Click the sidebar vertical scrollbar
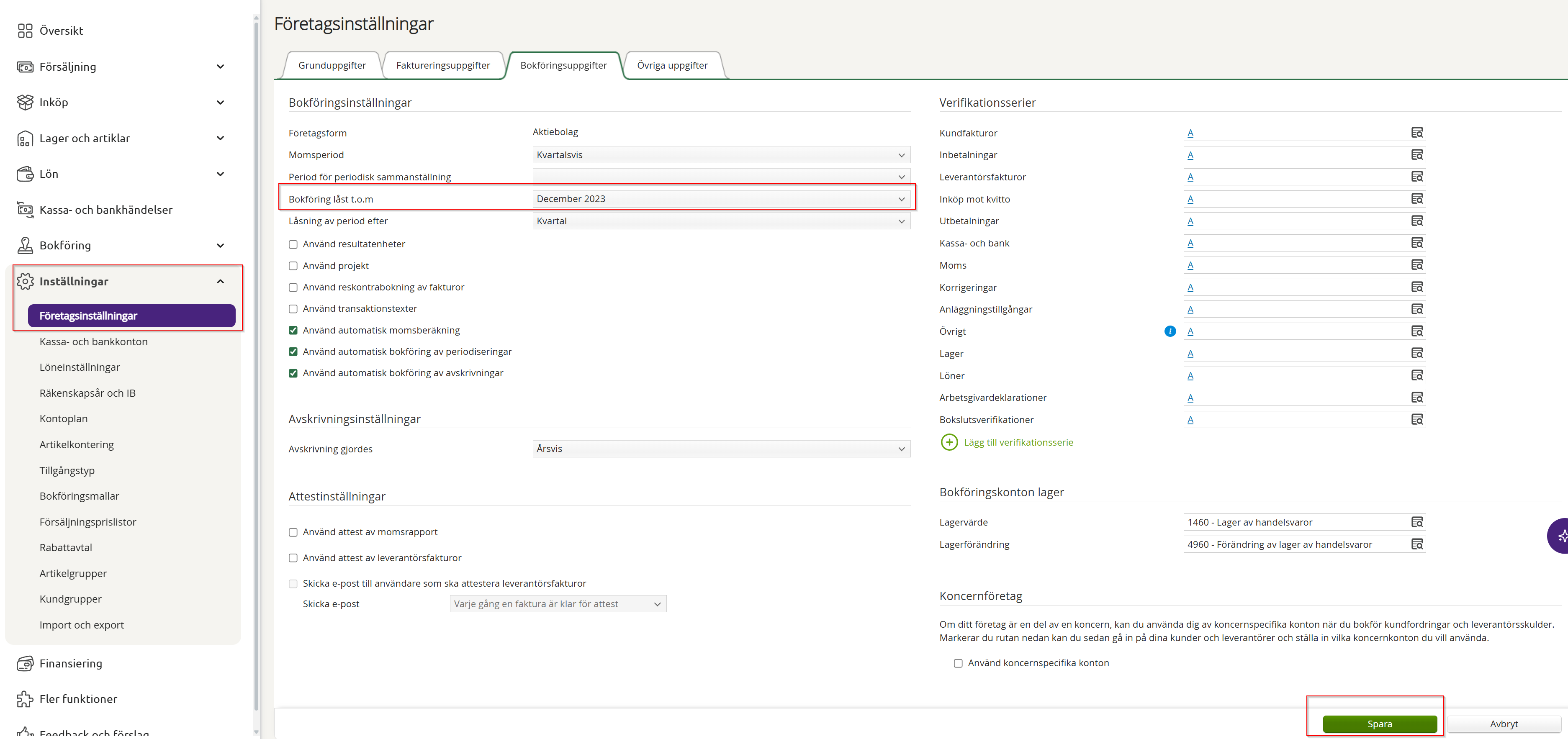 [256, 367]
